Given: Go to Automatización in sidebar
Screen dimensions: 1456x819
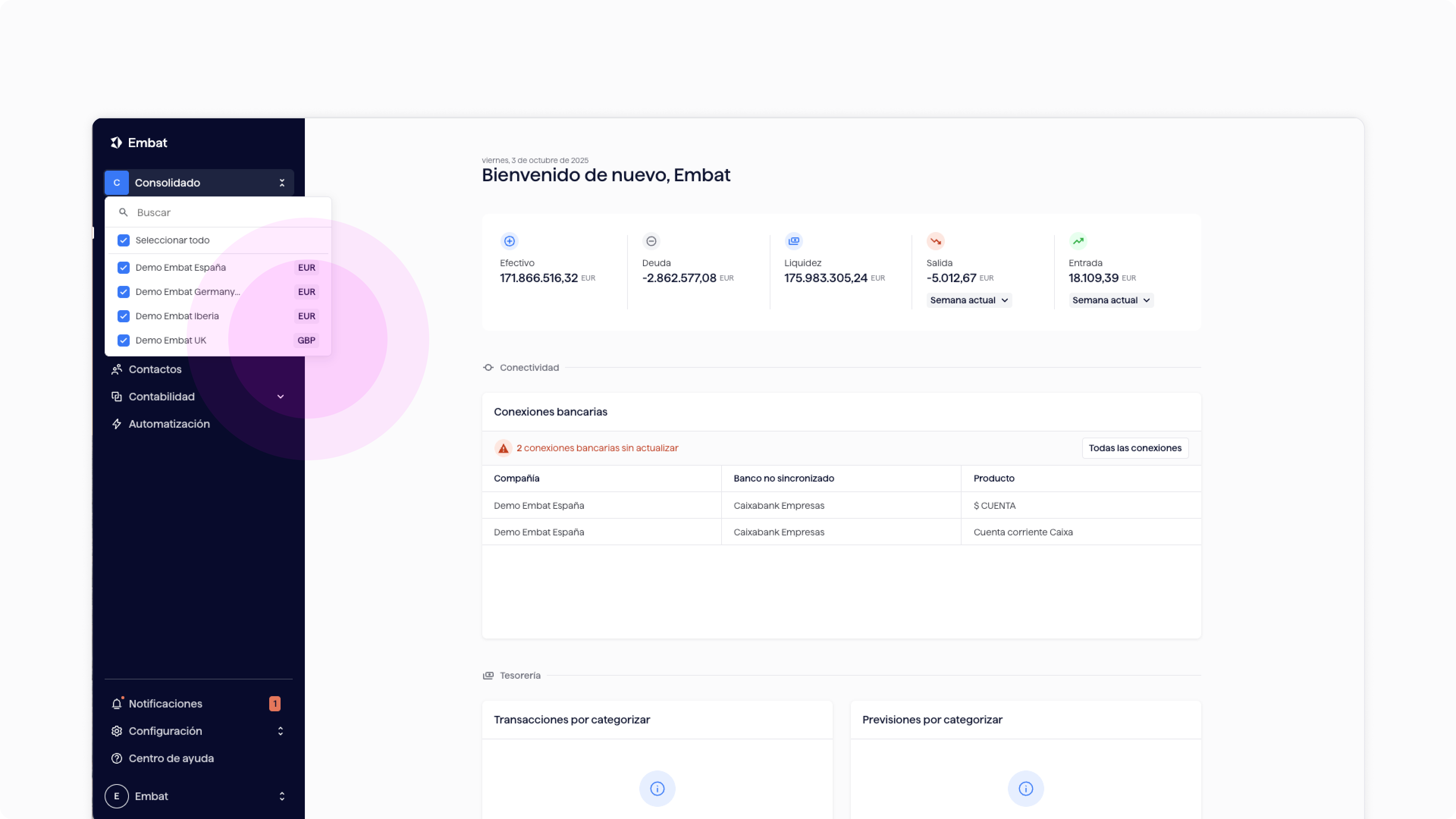Looking at the screenshot, I should (x=169, y=424).
